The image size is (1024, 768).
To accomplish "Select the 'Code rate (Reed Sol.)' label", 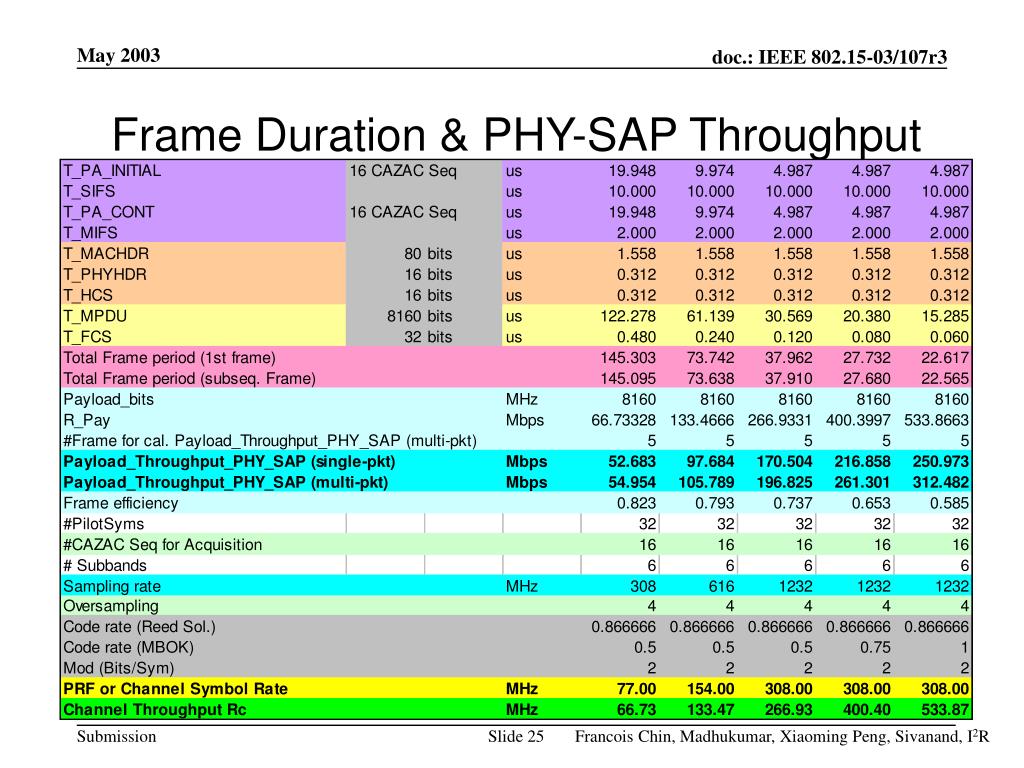I will tap(139, 627).
